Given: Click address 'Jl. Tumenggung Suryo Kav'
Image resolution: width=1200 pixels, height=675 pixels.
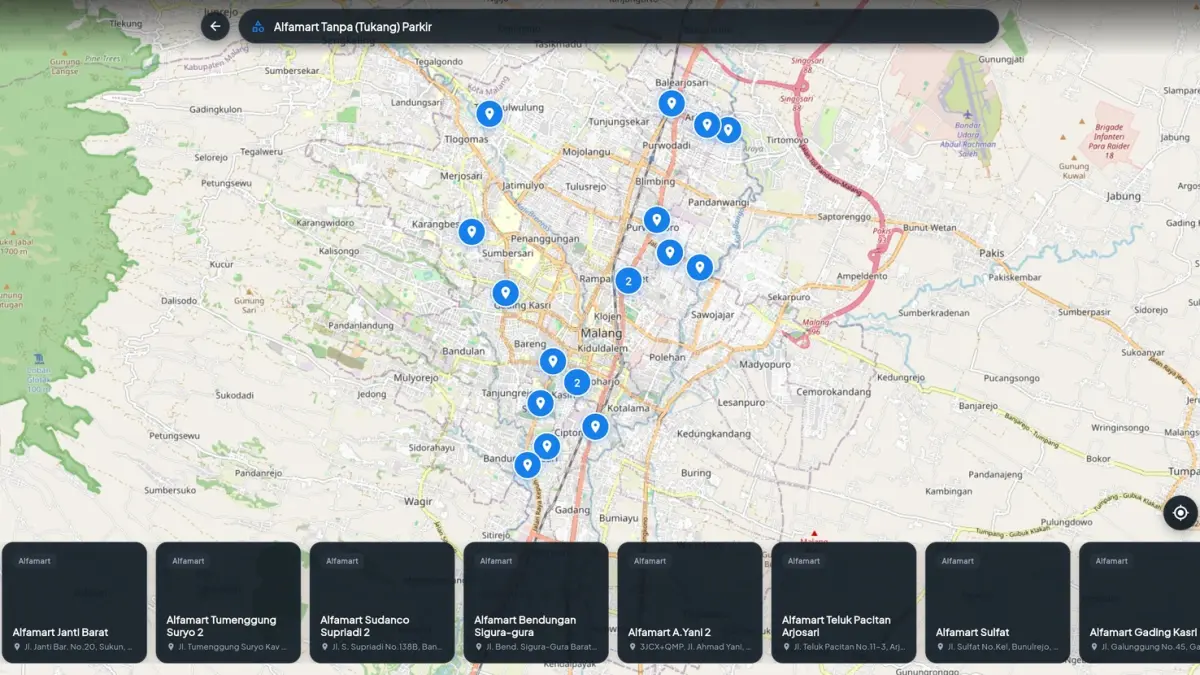Looking at the screenshot, I should (x=233, y=647).
